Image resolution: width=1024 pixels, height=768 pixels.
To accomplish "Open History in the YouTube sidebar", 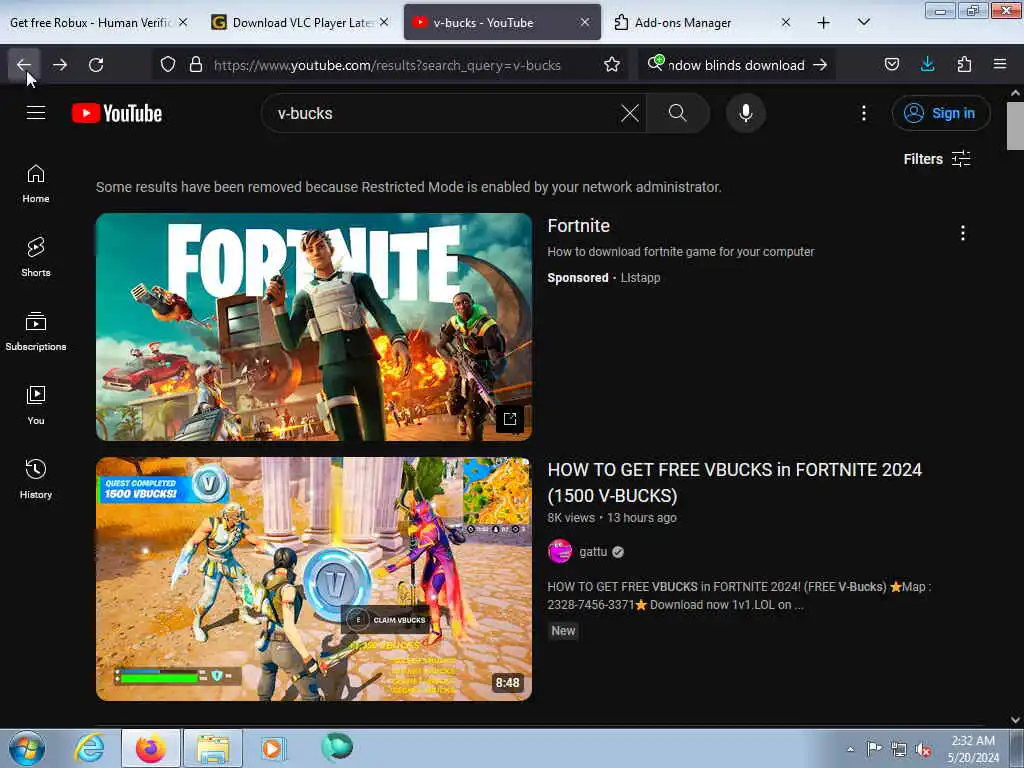I will (x=36, y=479).
